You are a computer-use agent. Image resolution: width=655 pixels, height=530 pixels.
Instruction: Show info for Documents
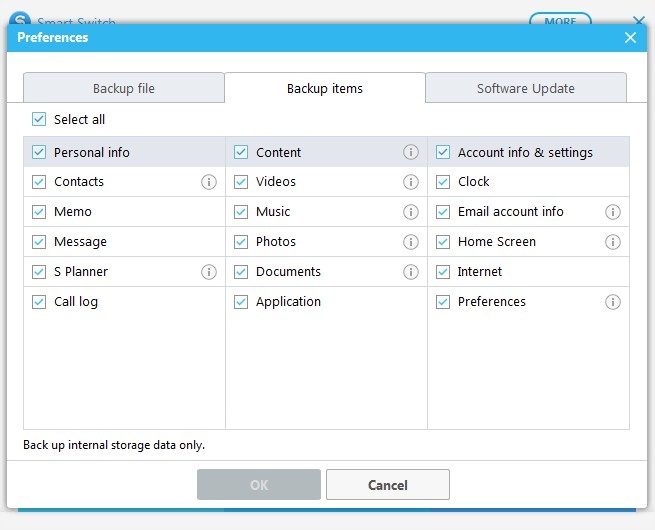[411, 272]
